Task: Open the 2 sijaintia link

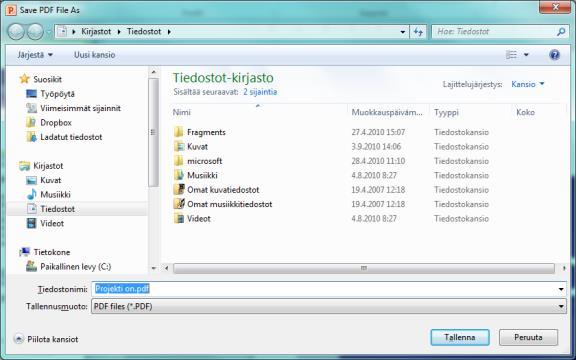Action: [260, 91]
